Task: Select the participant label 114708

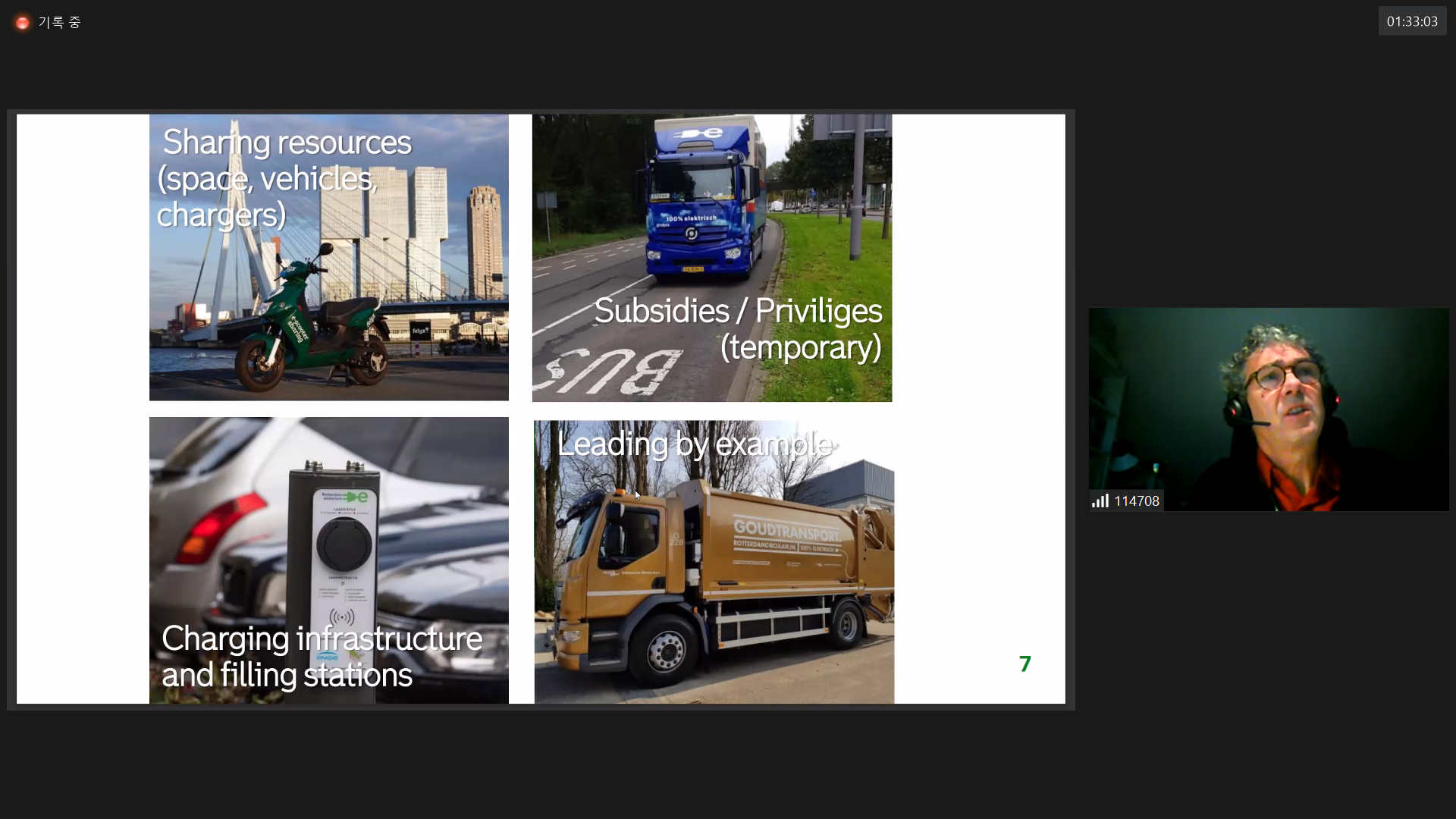Action: tap(1136, 501)
